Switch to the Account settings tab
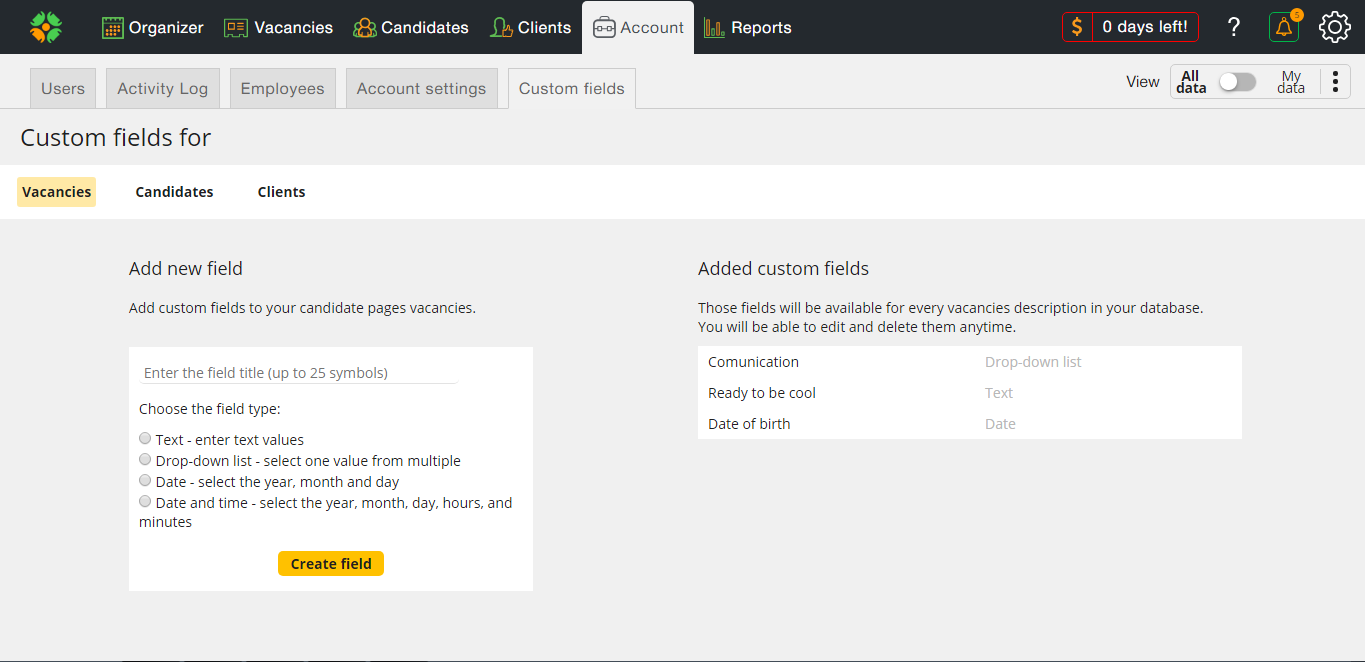1365x662 pixels. point(421,88)
